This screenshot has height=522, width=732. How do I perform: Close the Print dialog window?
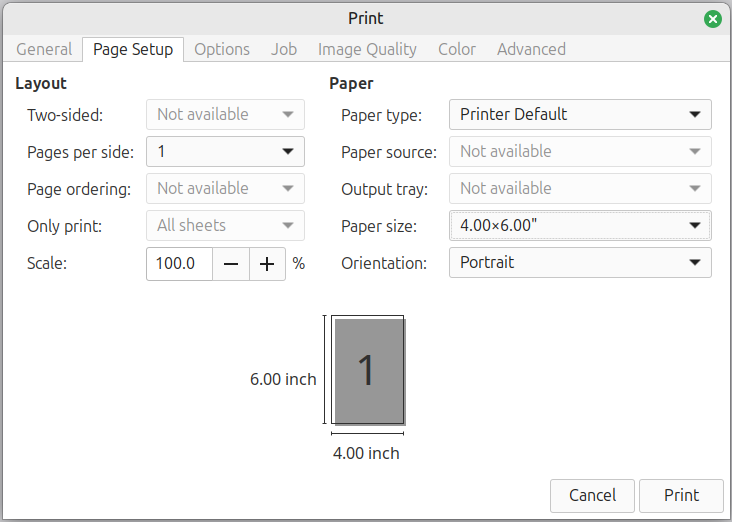[712, 18]
